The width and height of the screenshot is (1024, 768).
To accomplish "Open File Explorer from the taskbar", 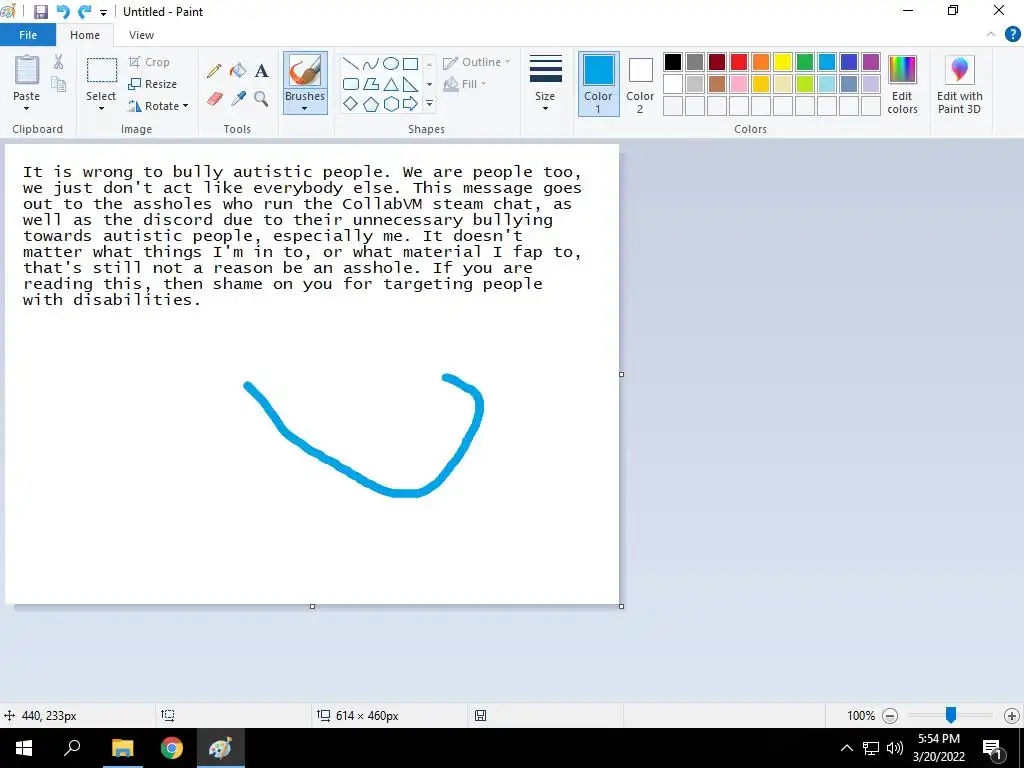I will click(x=122, y=748).
